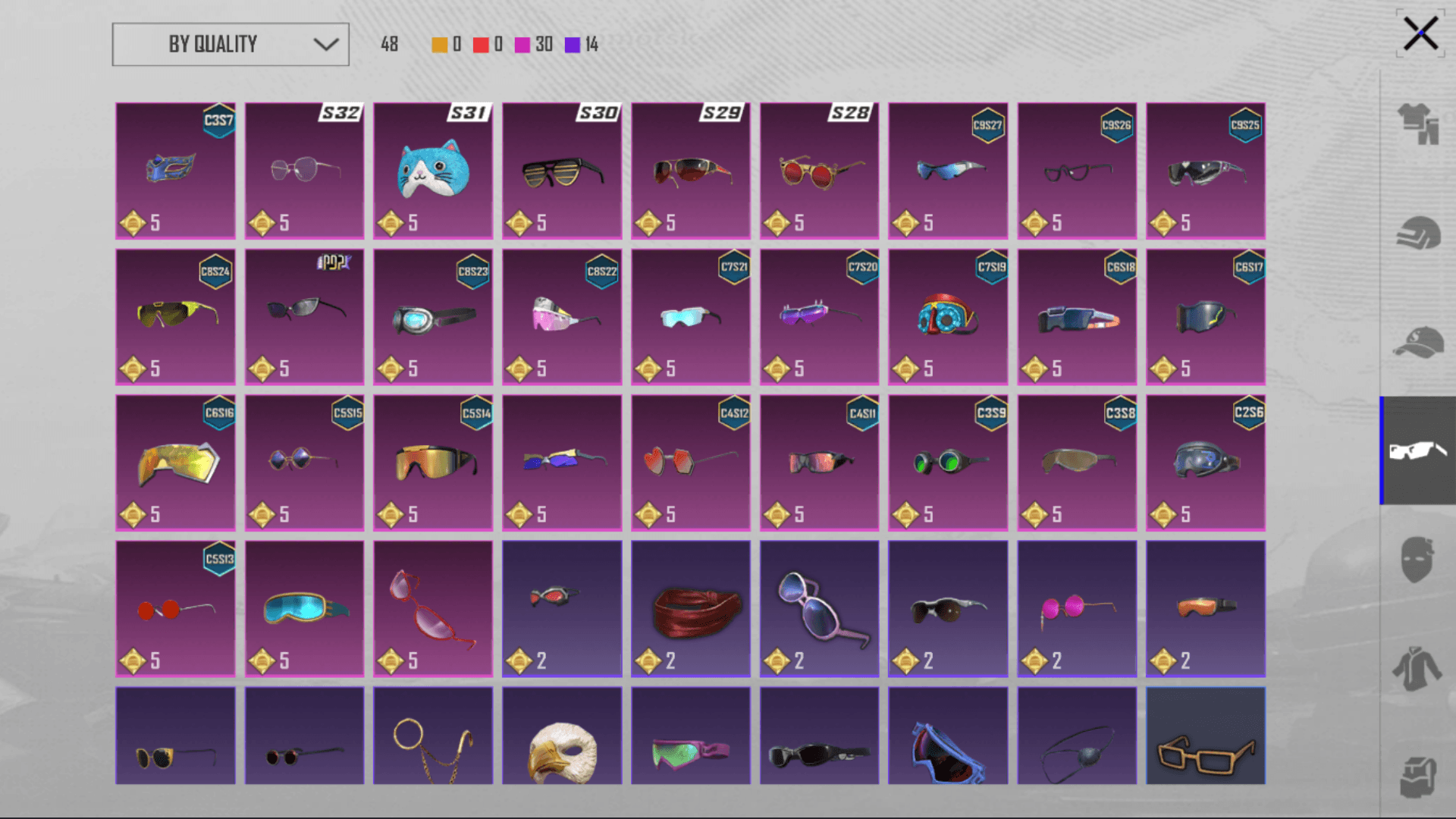This screenshot has height=819, width=1456.
Task: Select the S31 blue cat mask
Action: click(433, 171)
